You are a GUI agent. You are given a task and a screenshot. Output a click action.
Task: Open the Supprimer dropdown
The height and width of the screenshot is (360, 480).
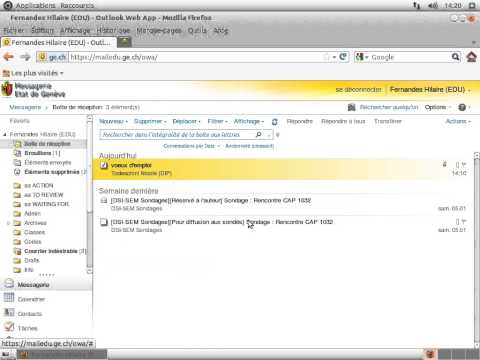coord(150,121)
